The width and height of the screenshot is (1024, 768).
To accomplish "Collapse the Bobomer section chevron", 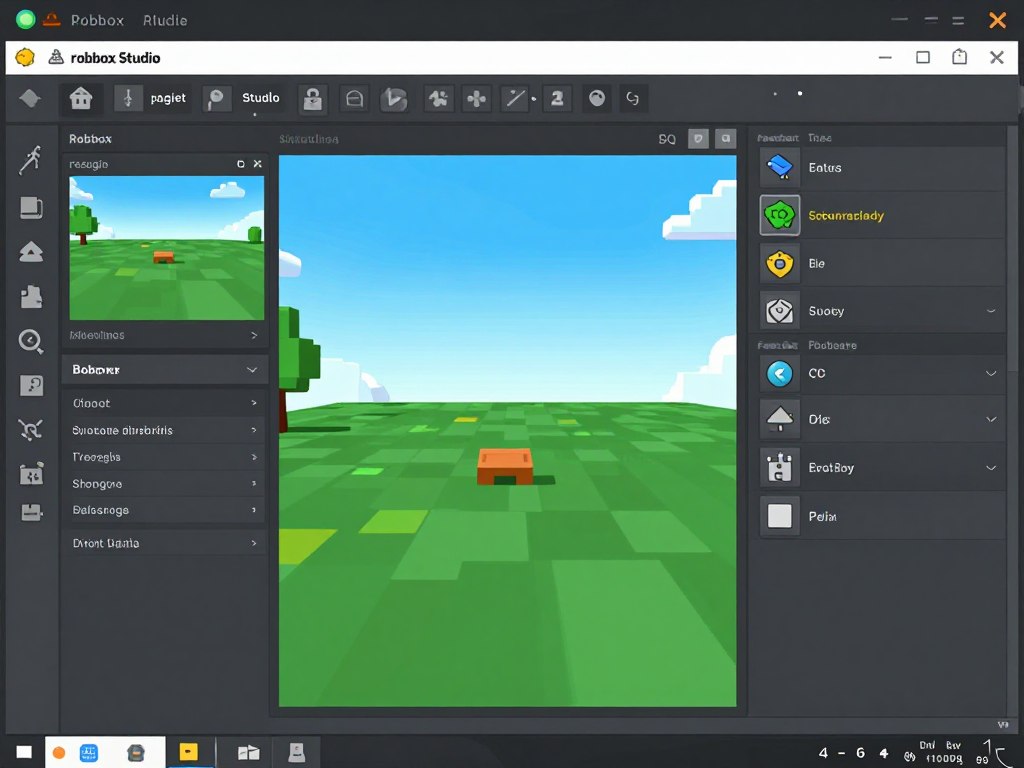I will point(251,370).
